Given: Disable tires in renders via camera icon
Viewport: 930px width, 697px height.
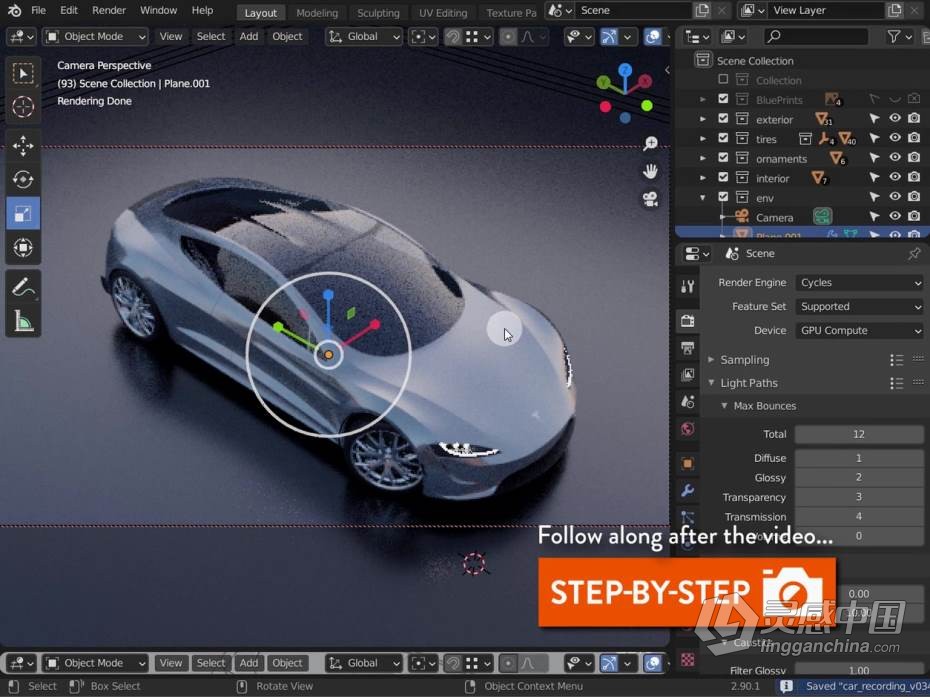Looking at the screenshot, I should (914, 138).
